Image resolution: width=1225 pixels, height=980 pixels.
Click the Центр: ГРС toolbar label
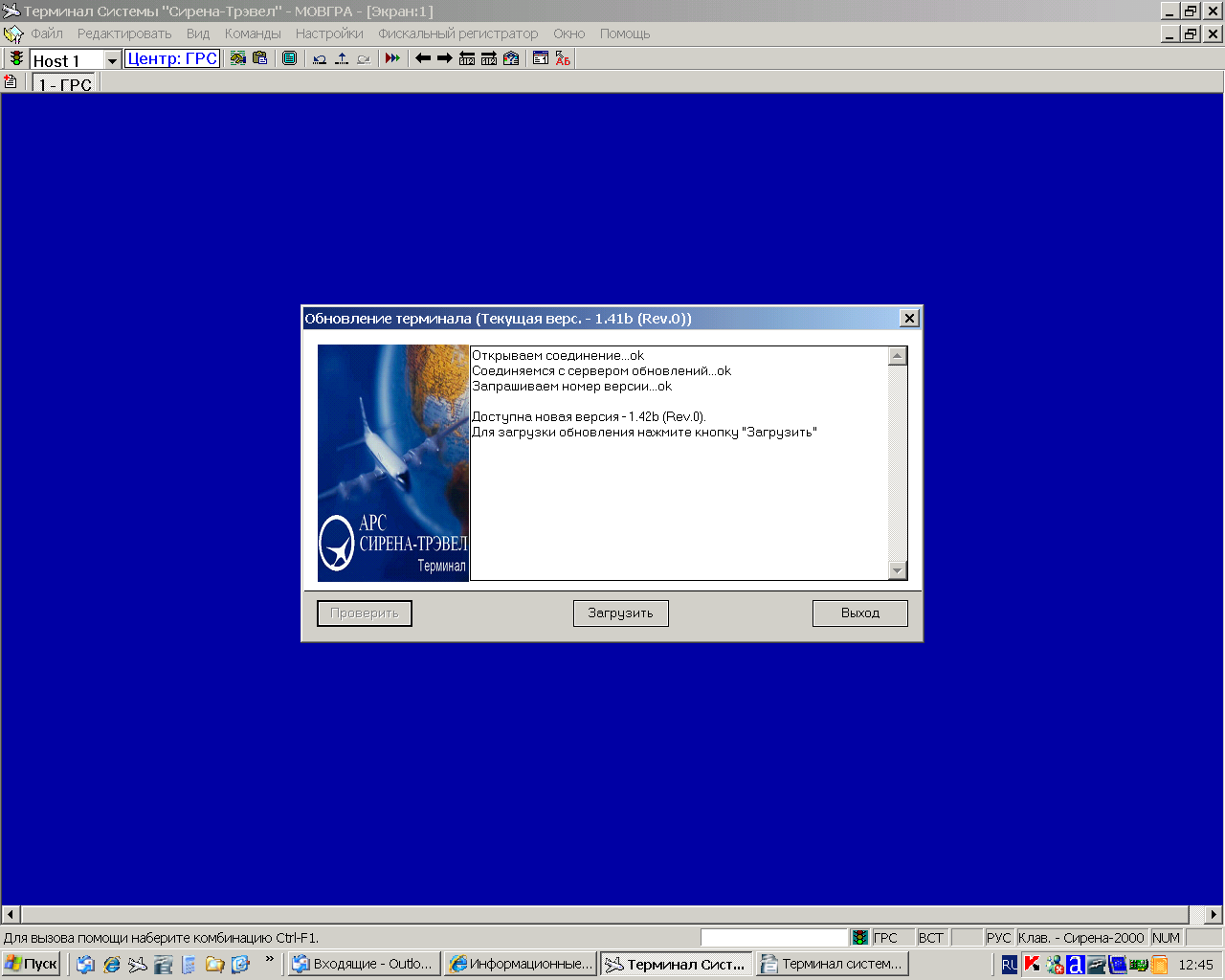tap(172, 59)
